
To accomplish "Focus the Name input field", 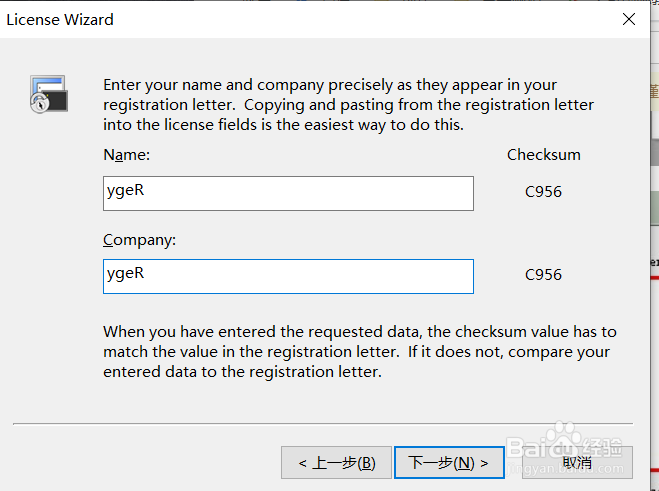I will tap(288, 194).
